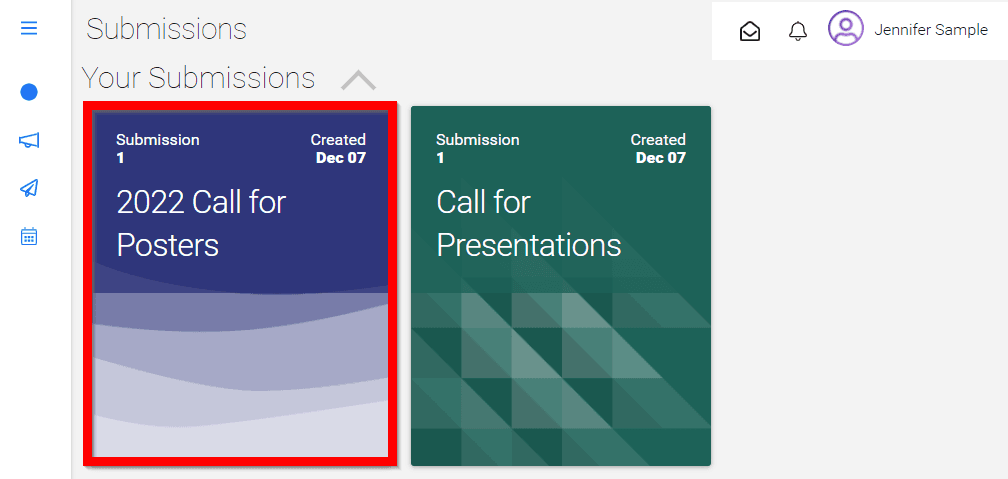Image resolution: width=1008 pixels, height=479 pixels.
Task: Open the calendar icon in sidebar
Action: tap(29, 236)
